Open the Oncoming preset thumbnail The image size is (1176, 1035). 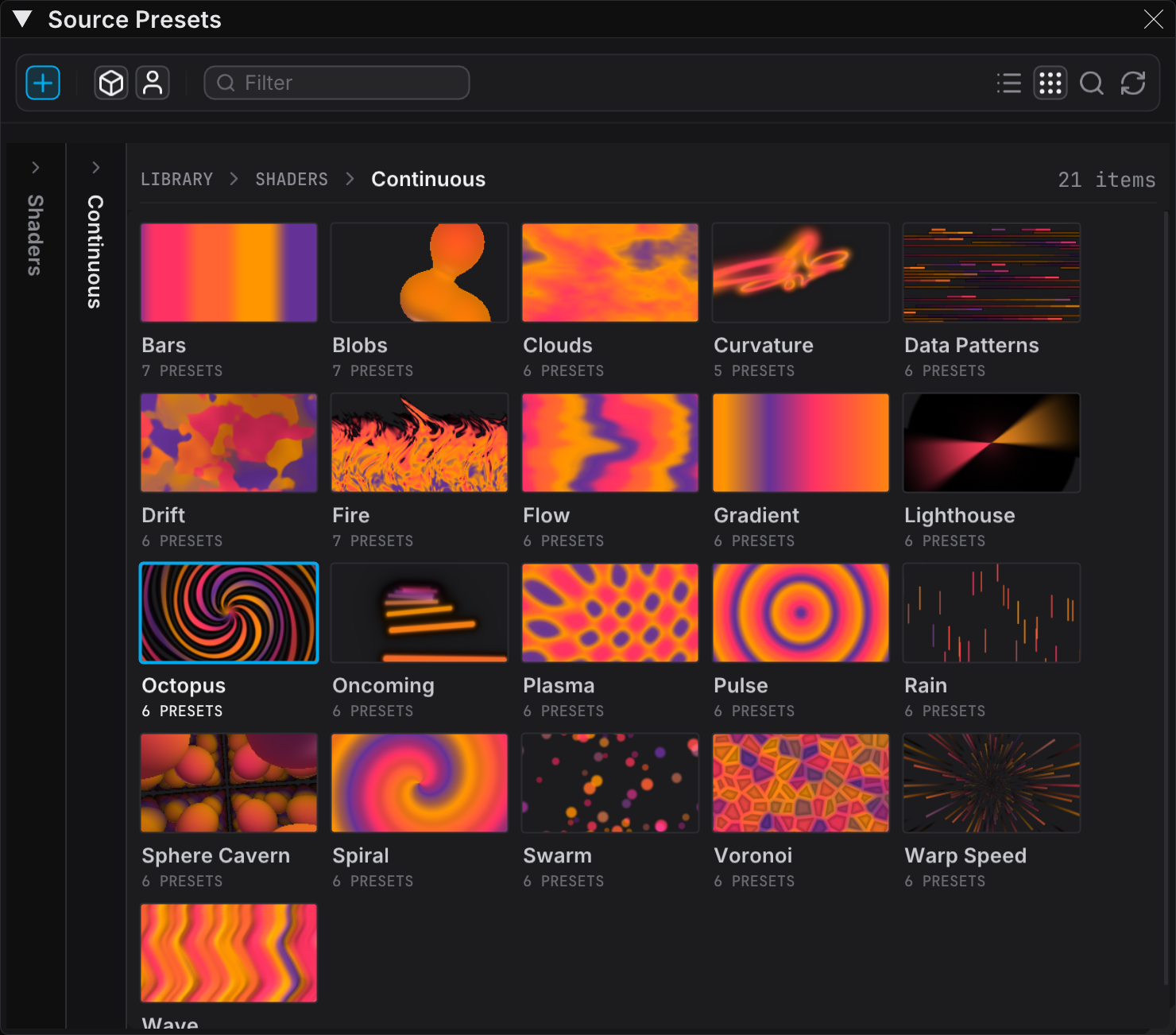(x=420, y=613)
